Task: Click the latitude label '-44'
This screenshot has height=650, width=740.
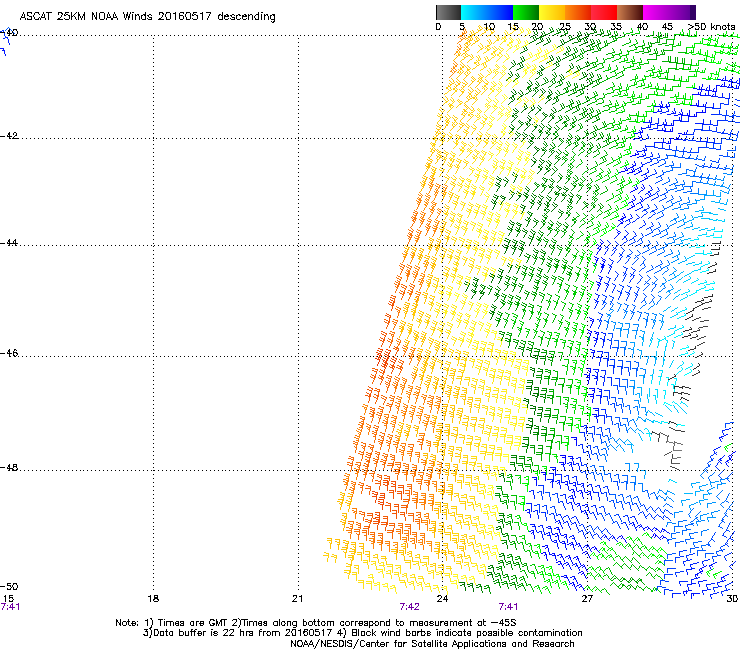Action: [9, 243]
